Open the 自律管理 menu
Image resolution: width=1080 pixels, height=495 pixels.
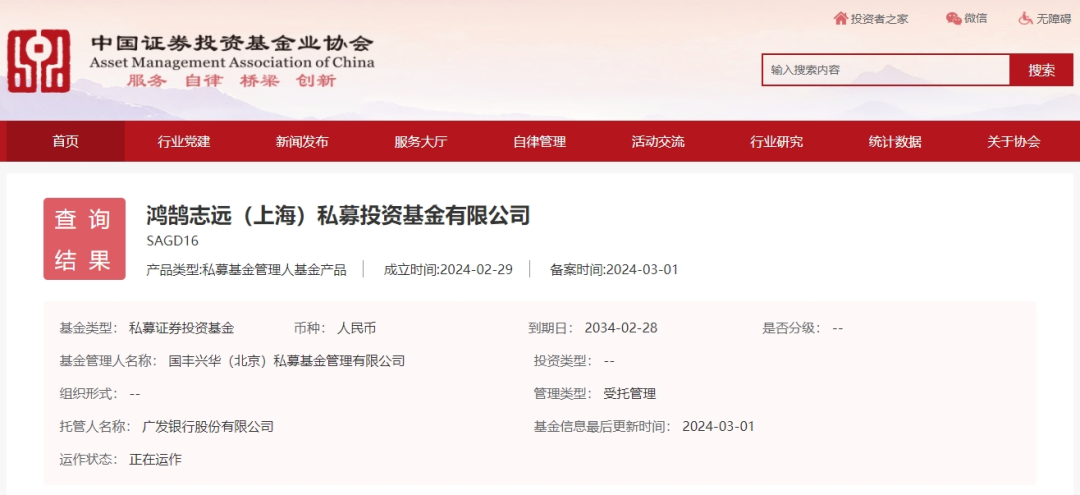[x=539, y=142]
